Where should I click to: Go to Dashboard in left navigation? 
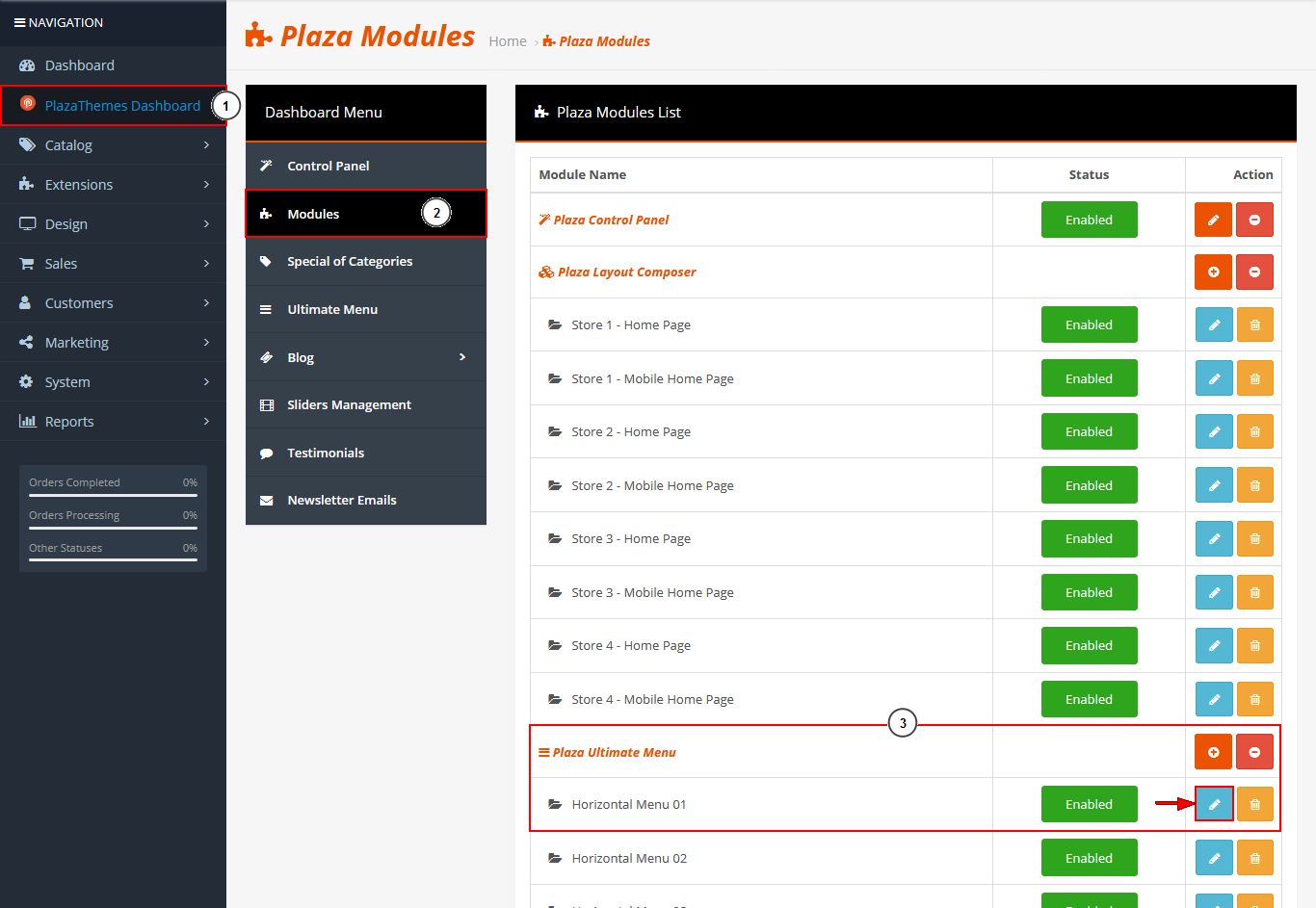tap(113, 65)
